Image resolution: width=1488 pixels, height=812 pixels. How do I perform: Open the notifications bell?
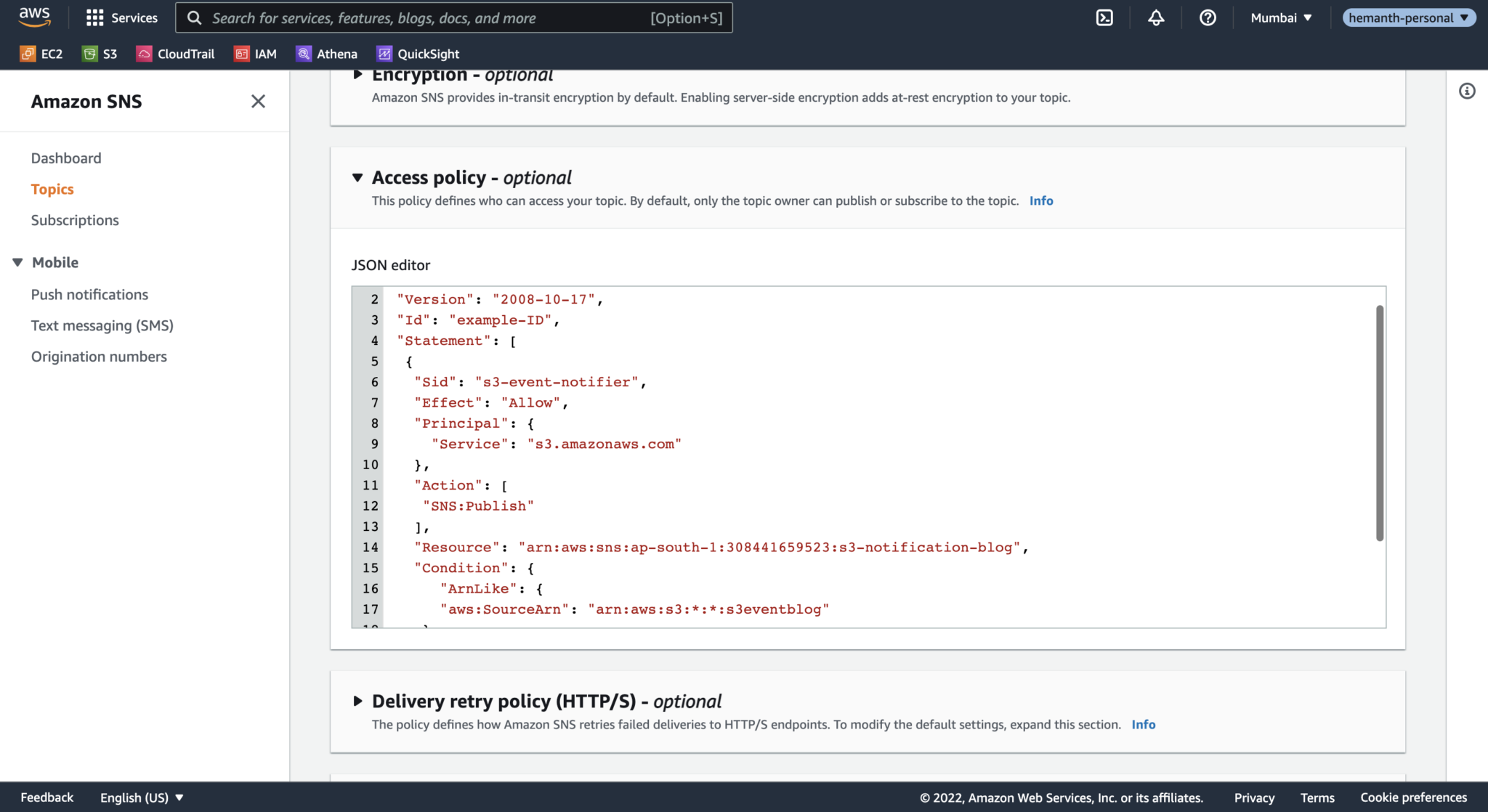1156,17
